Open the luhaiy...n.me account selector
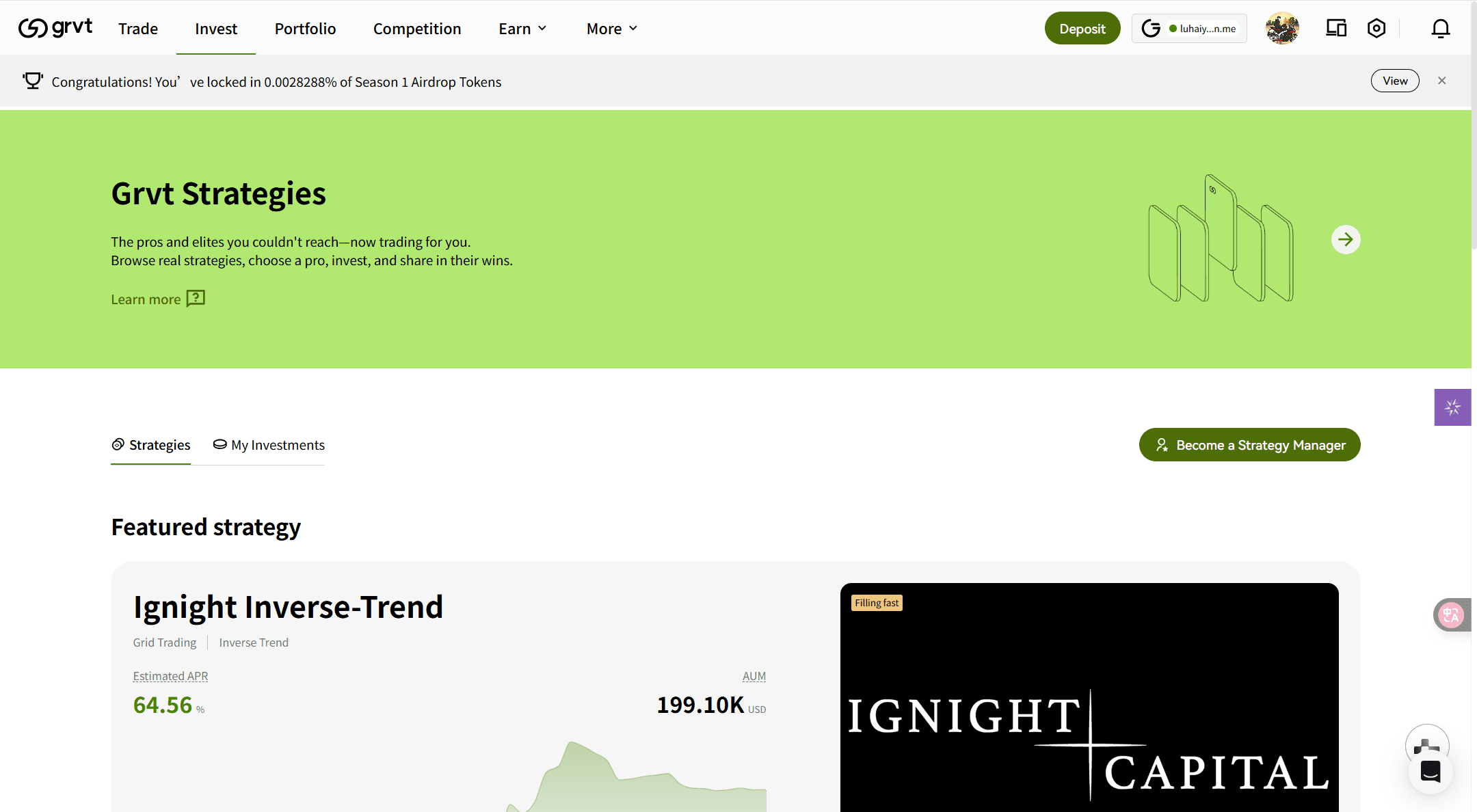The width and height of the screenshot is (1477, 812). coord(1188,29)
